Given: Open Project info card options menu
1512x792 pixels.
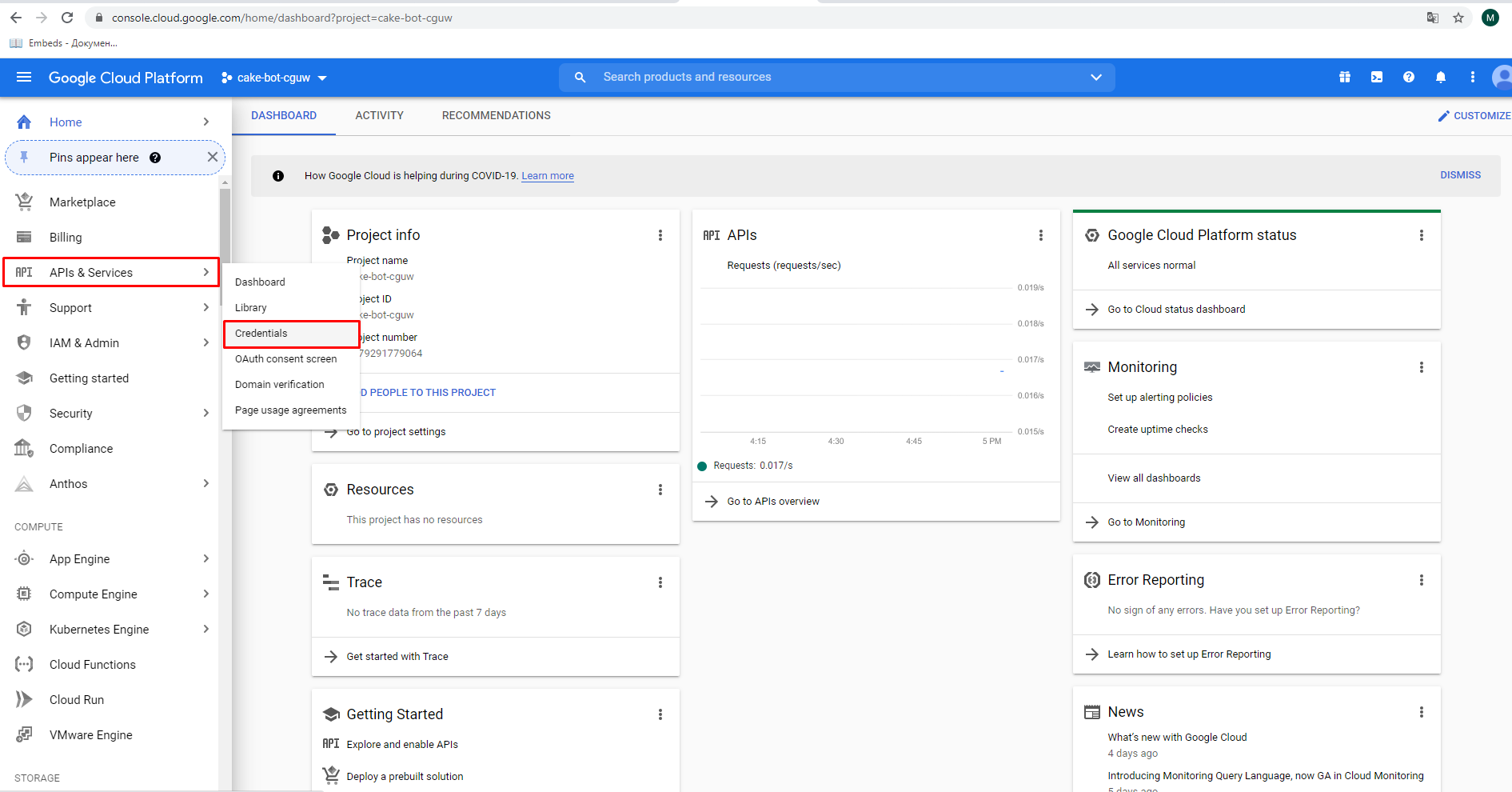Looking at the screenshot, I should pos(660,235).
